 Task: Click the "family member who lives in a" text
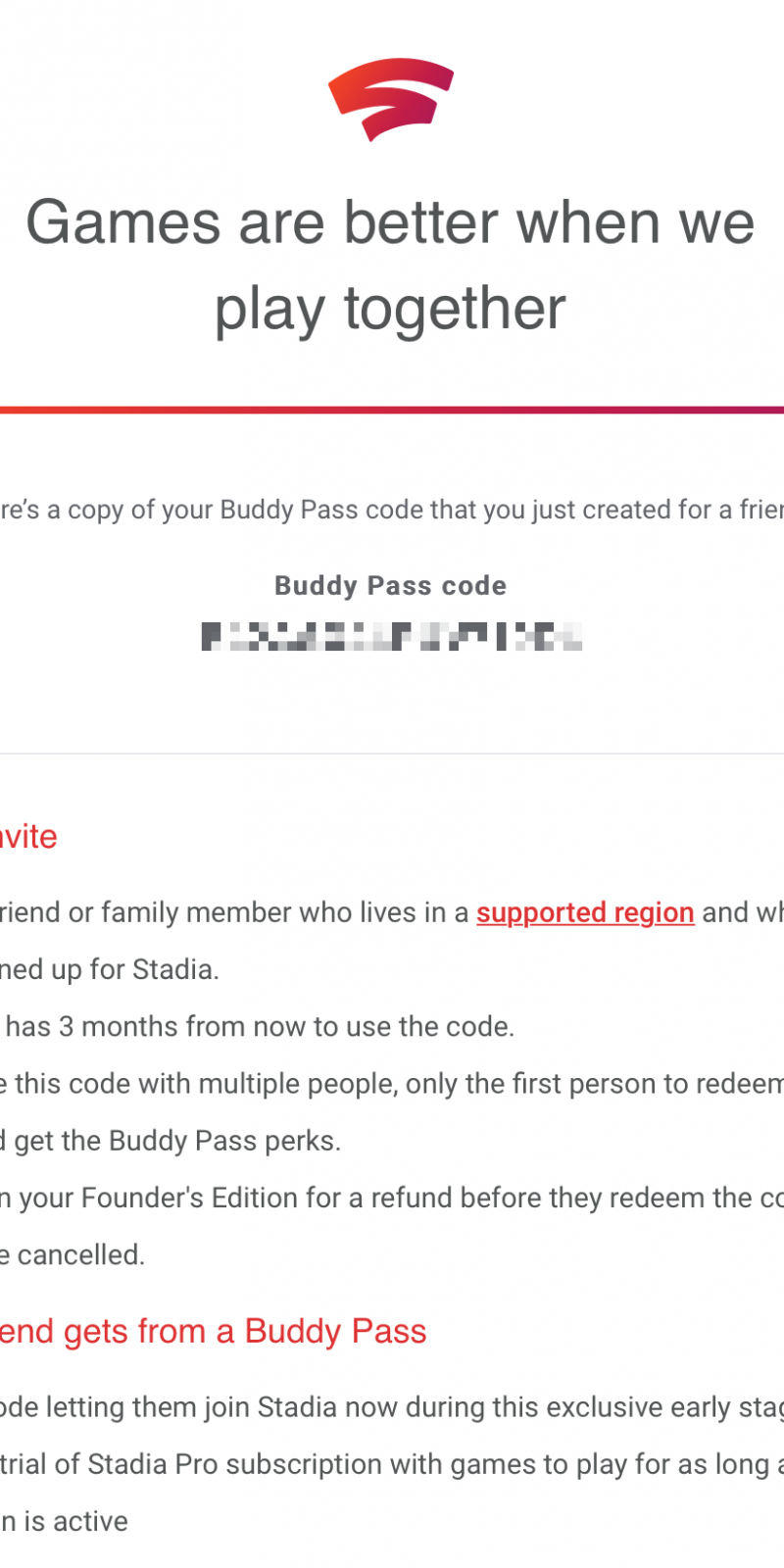tap(284, 912)
